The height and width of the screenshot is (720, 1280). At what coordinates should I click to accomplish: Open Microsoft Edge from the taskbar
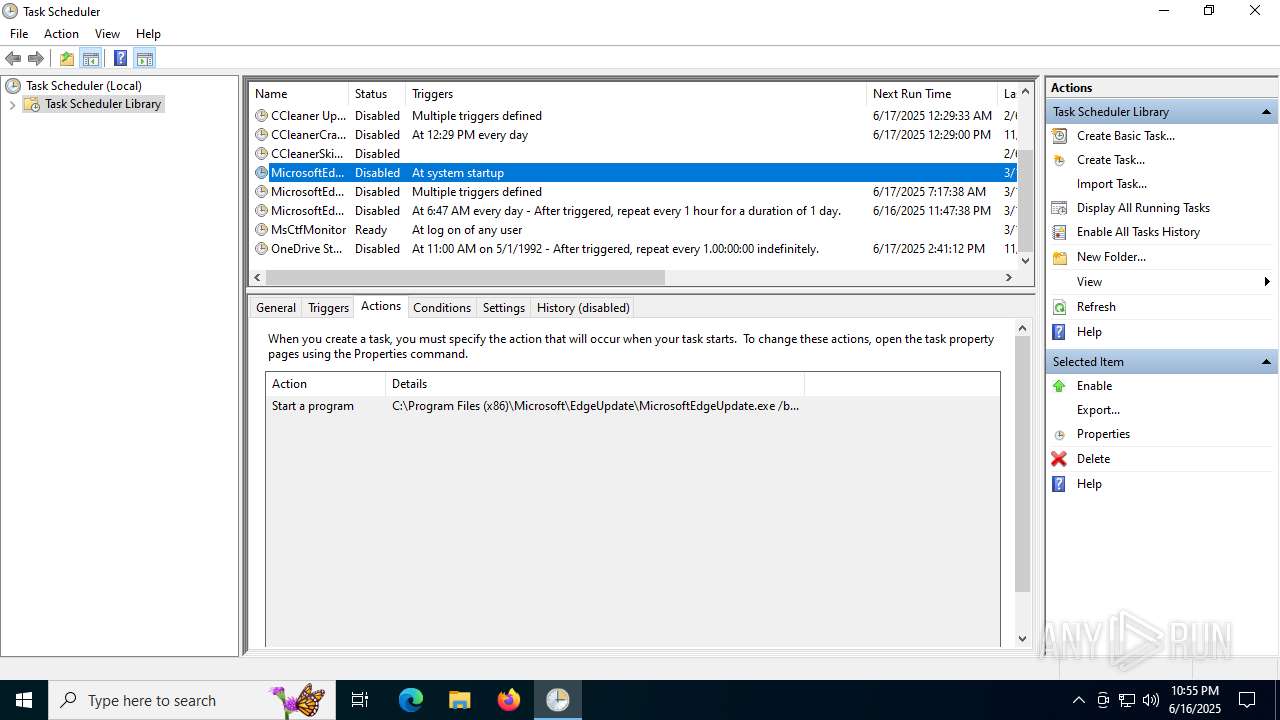coord(411,700)
